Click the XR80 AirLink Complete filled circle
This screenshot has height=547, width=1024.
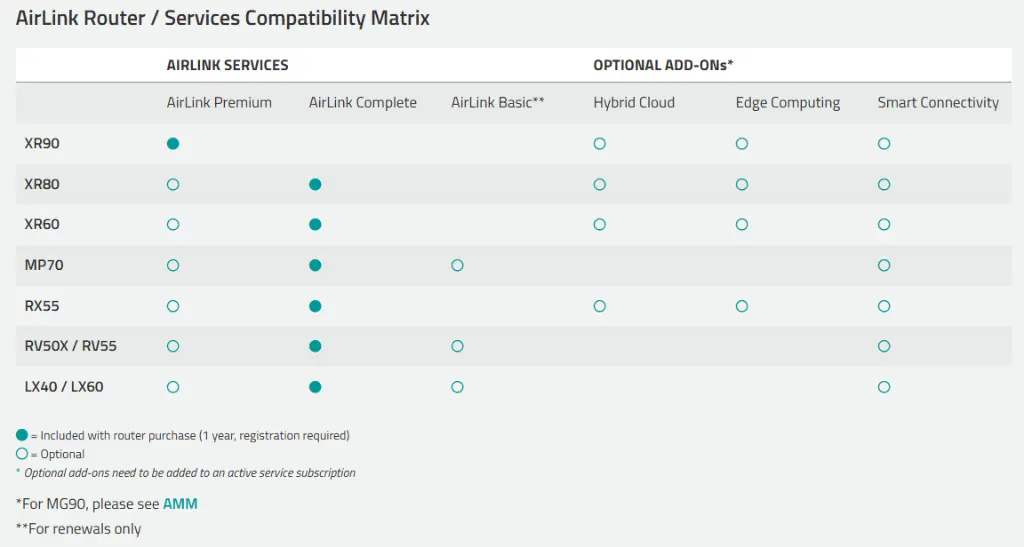315,184
